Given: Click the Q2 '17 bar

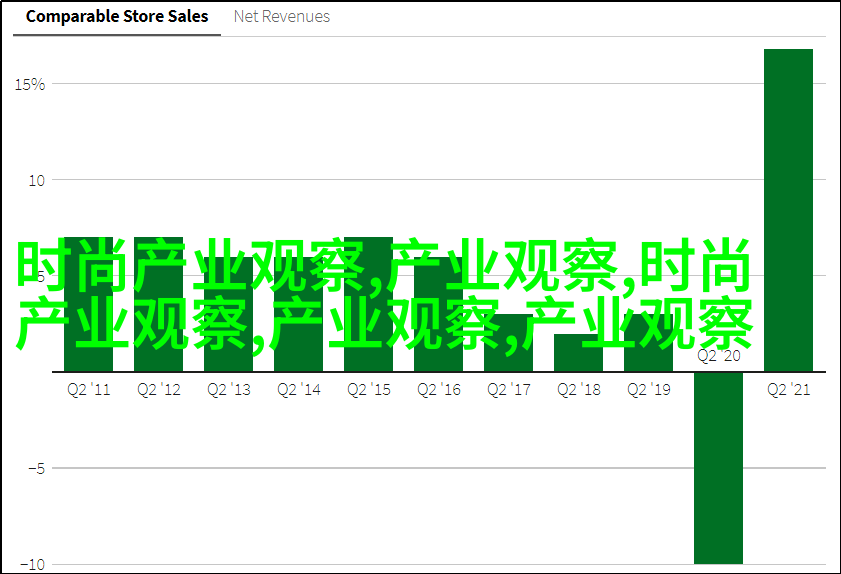Looking at the screenshot, I should (508, 343).
